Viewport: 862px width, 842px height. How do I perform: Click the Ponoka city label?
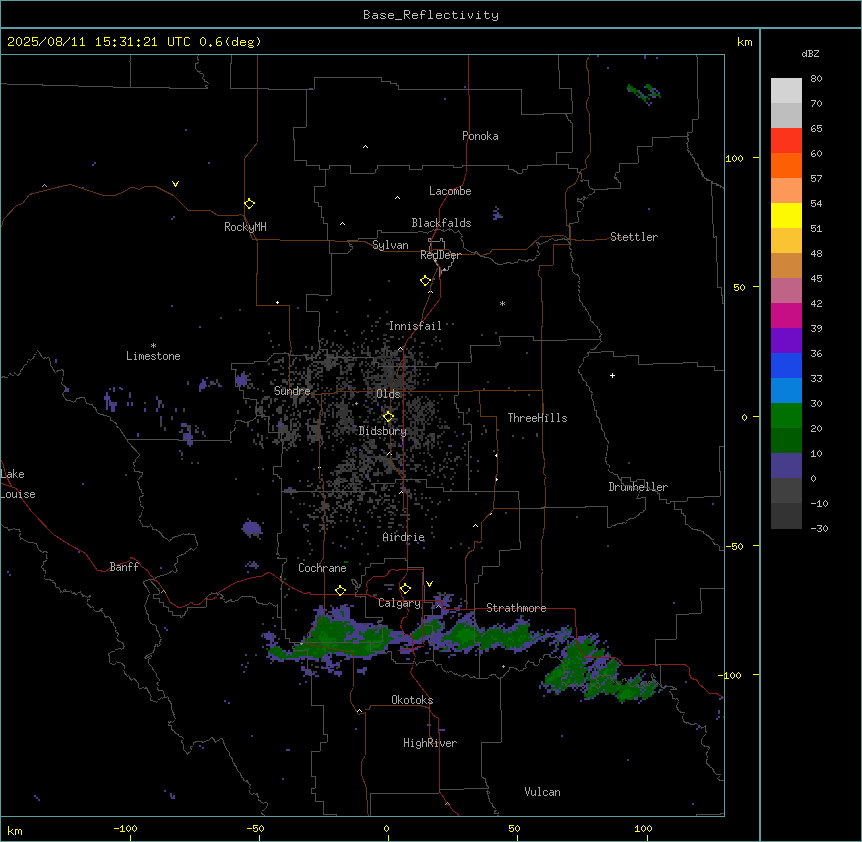coord(480,136)
